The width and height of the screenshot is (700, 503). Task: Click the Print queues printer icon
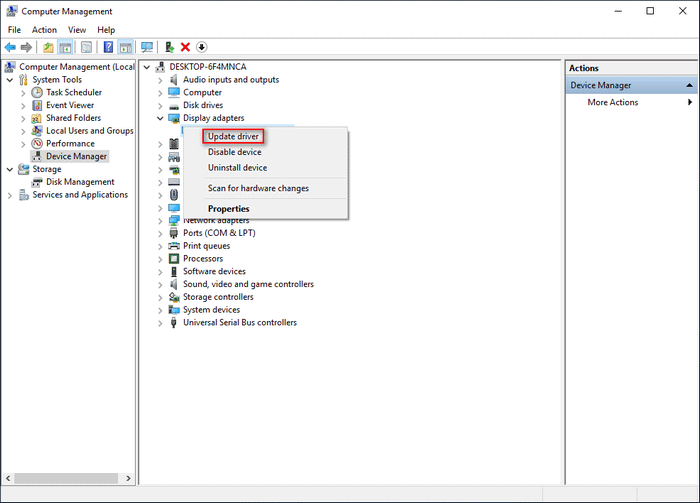tap(174, 246)
